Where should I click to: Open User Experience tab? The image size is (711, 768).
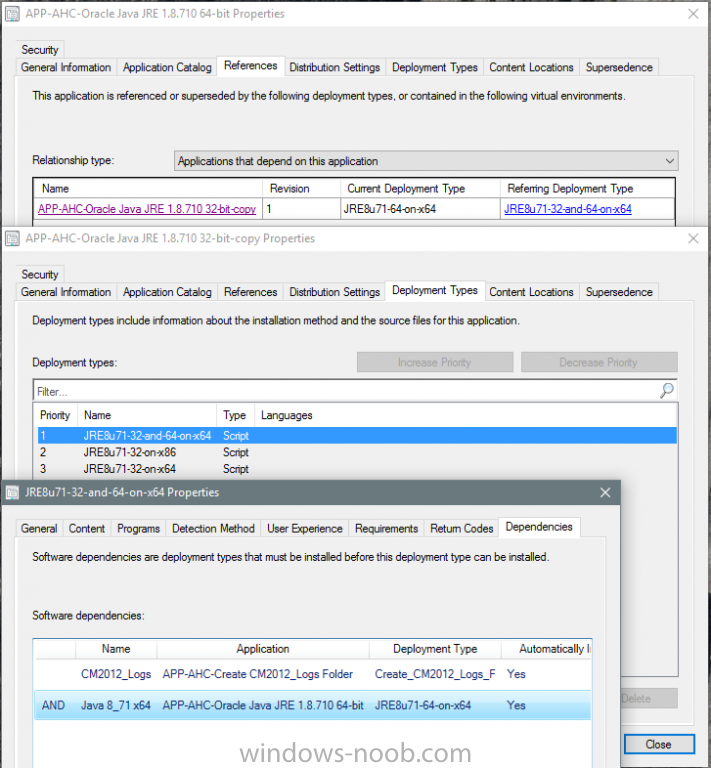pyautogui.click(x=305, y=528)
